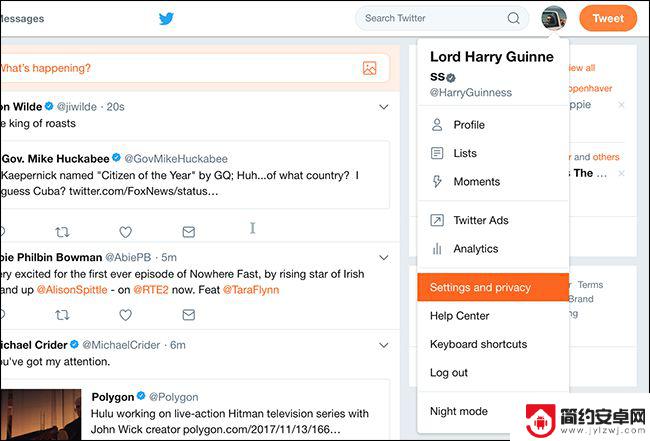
Task: Open Lists from the dropdown menu
Action: pos(493,153)
